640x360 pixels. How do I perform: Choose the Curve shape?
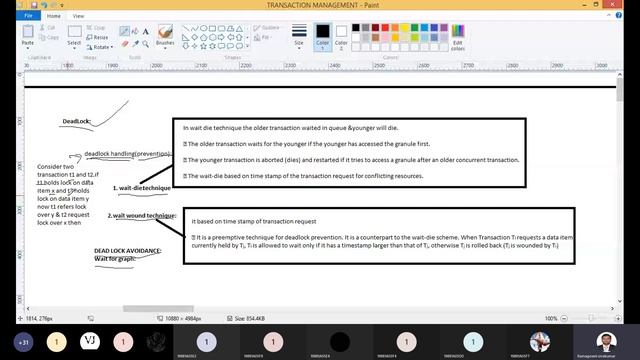[x=195, y=29]
